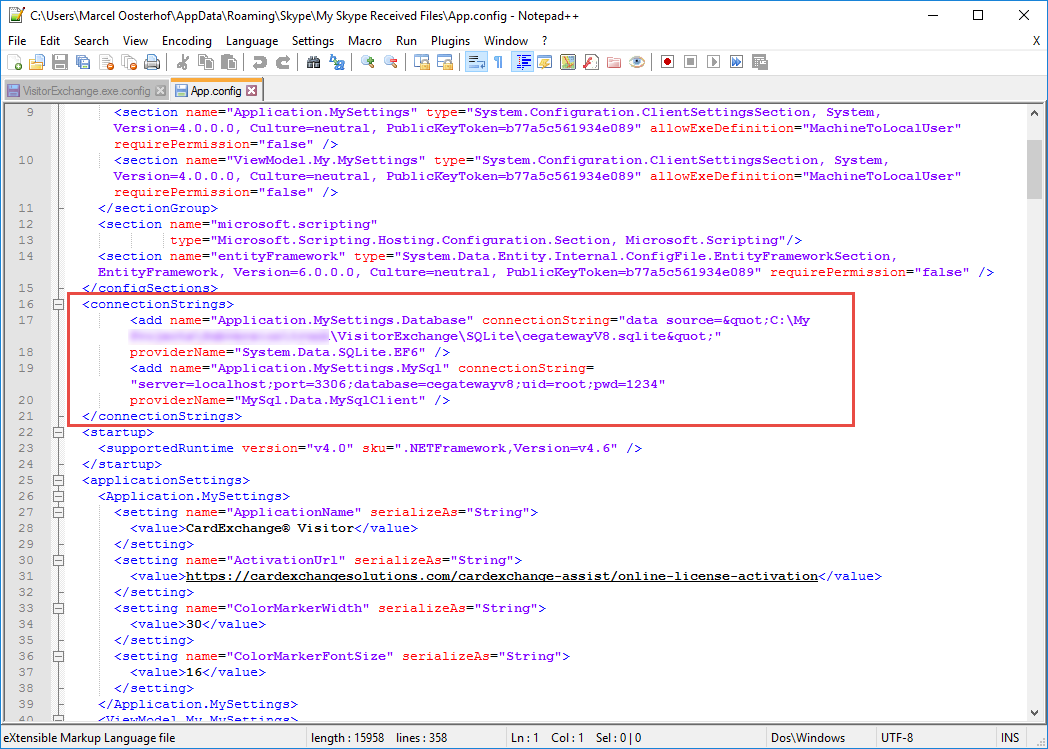This screenshot has width=1048, height=749.
Task: Open the Edit menu
Action: tap(49, 41)
